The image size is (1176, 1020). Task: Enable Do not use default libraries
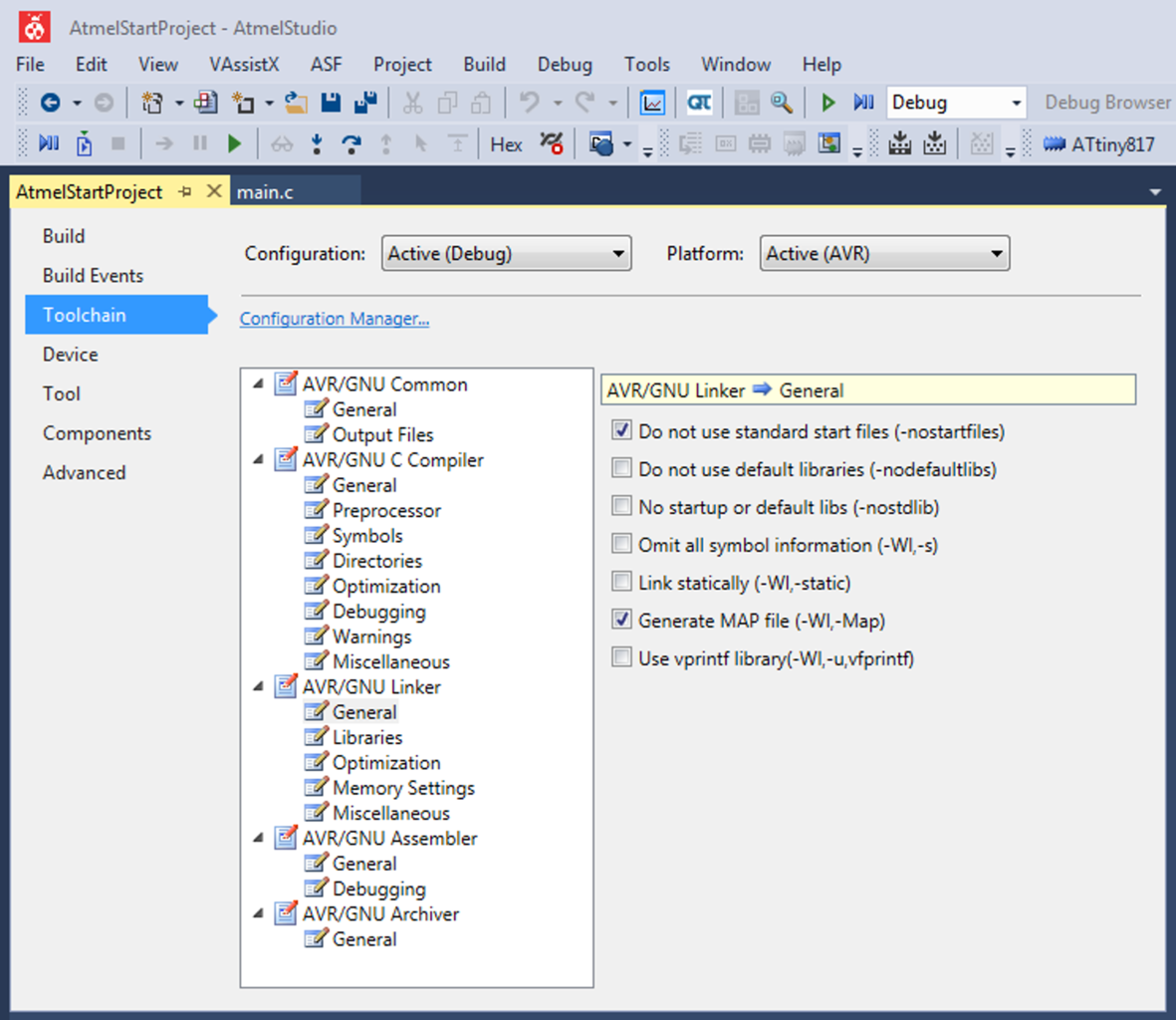point(621,468)
